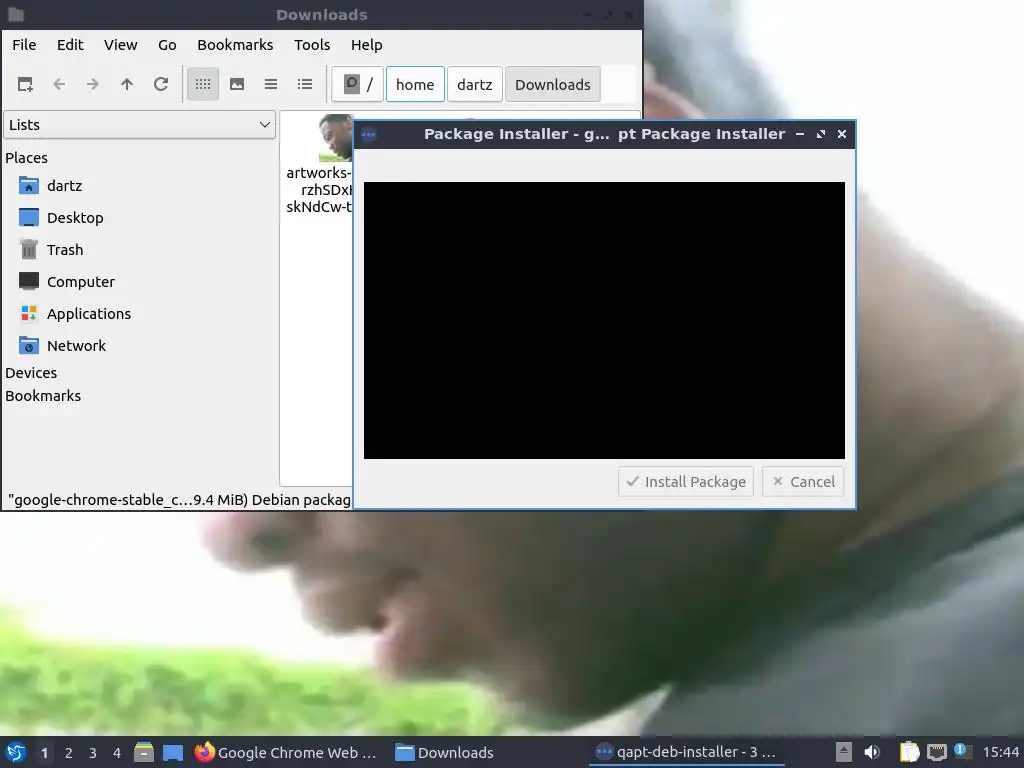Go back with the left arrow icon
The width and height of the screenshot is (1024, 768).
59,84
